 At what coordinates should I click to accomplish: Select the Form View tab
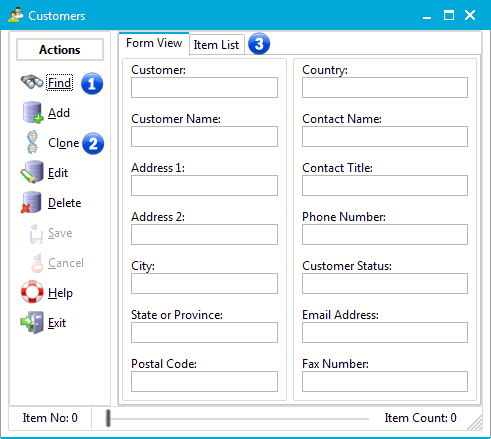154,43
